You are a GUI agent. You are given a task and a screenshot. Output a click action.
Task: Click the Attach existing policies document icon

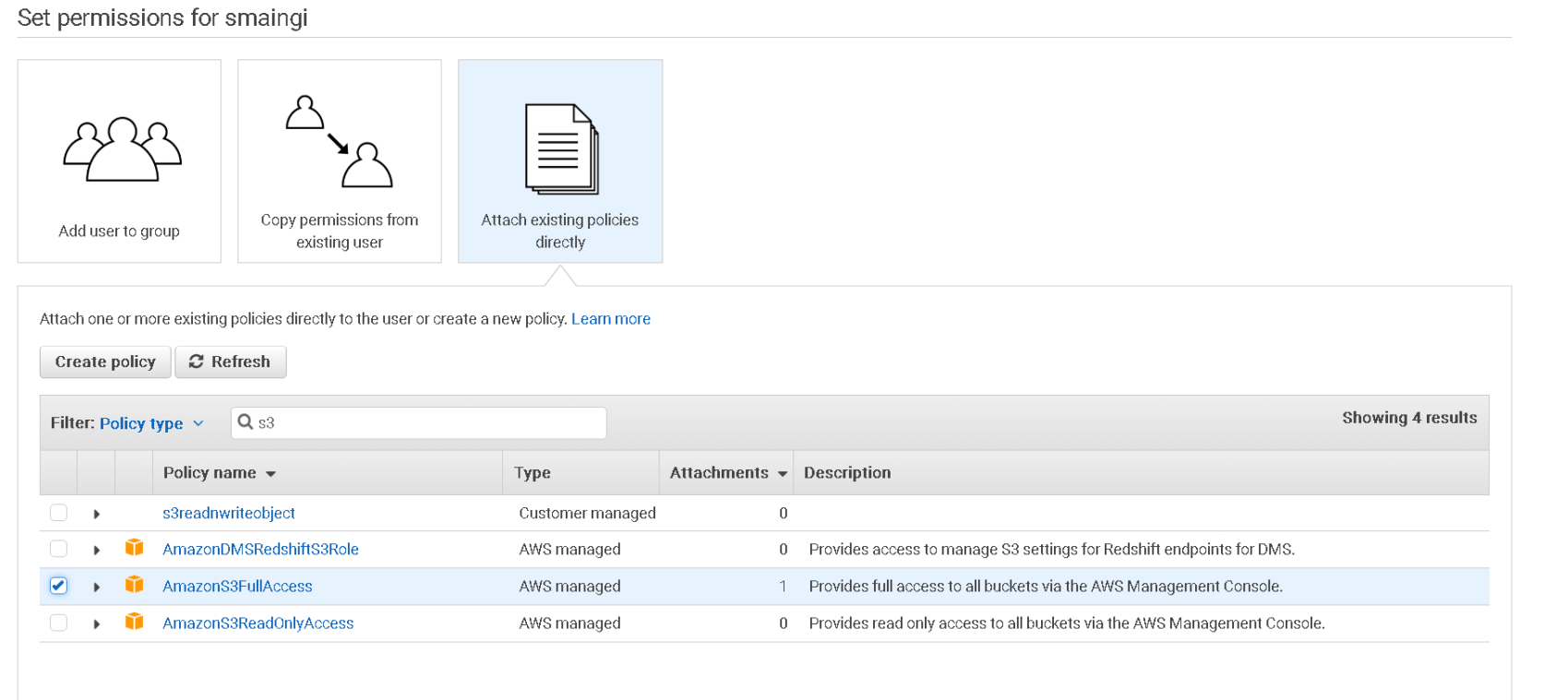[x=561, y=148]
